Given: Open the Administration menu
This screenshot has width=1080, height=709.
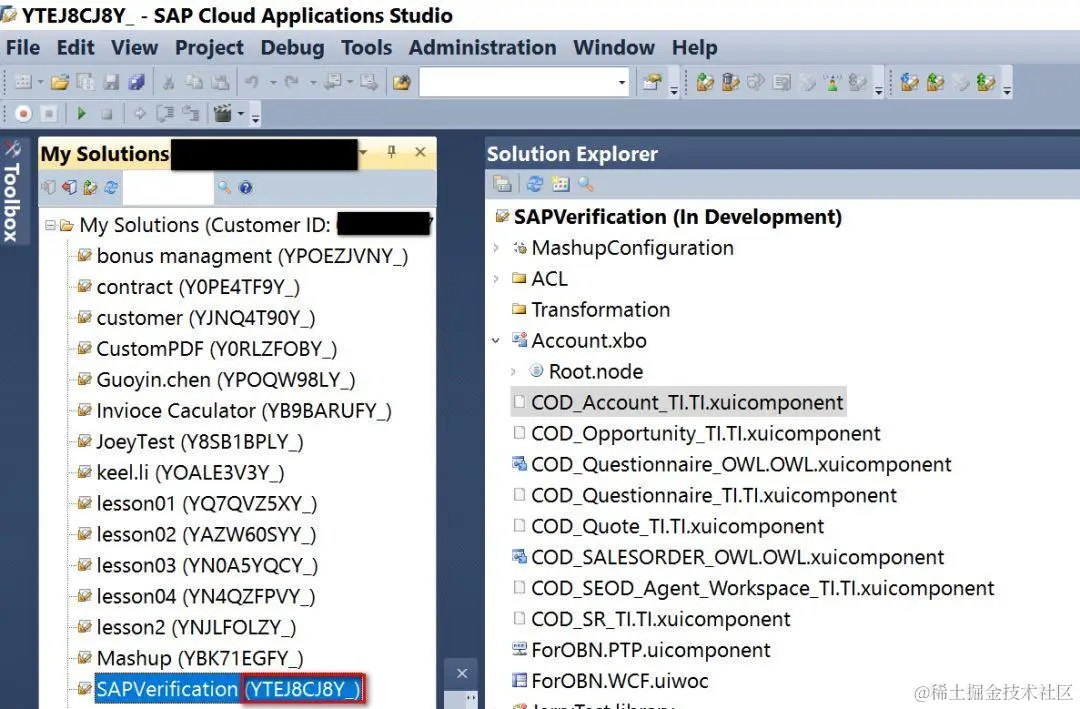Looking at the screenshot, I should coord(482,48).
